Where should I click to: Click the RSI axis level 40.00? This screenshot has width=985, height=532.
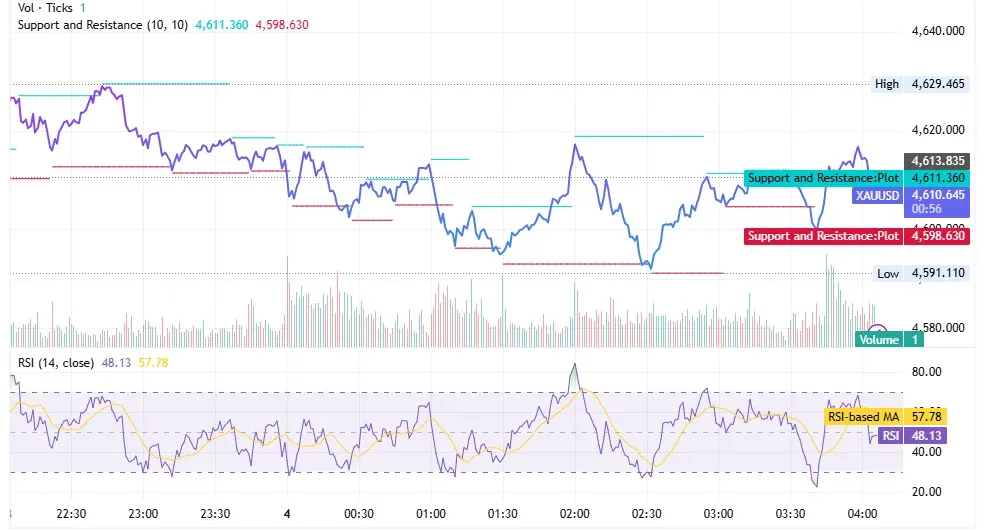[x=927, y=452]
